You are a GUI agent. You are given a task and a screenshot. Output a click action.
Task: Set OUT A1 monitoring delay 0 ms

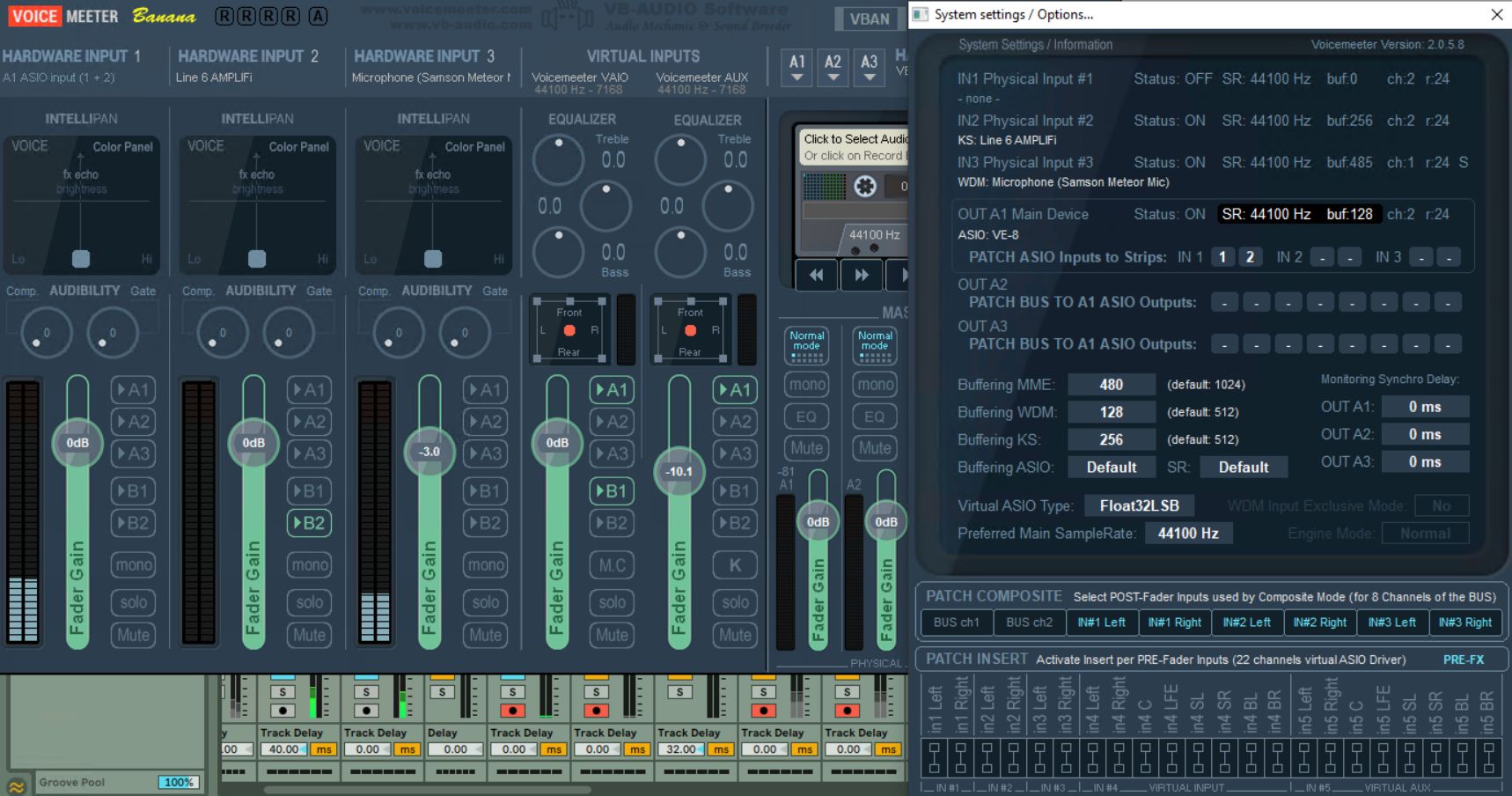coord(1425,407)
